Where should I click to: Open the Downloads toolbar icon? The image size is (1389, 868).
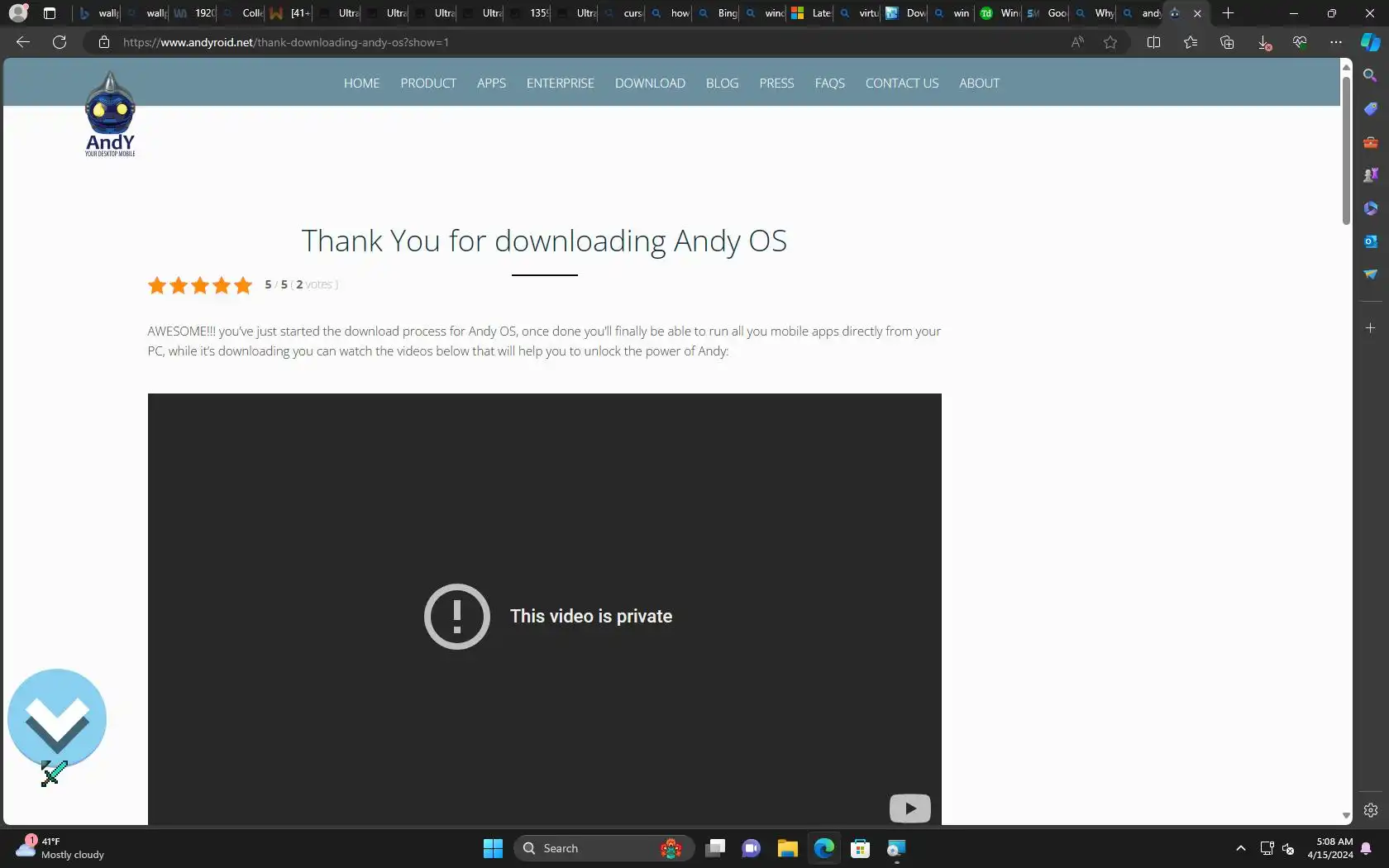tap(1263, 42)
